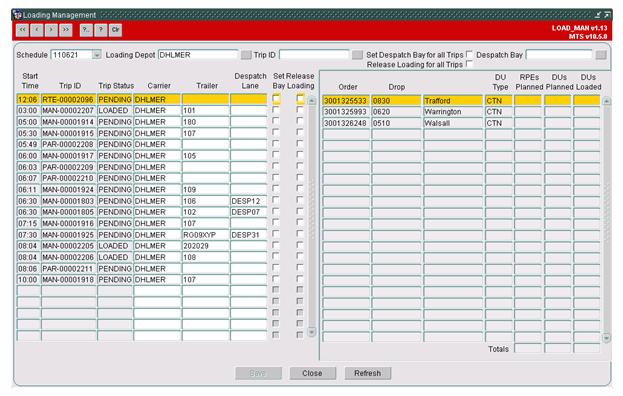Screen dimensions: 623x396
Task: Open the Loading Depot lookup button
Action: [x=246, y=55]
